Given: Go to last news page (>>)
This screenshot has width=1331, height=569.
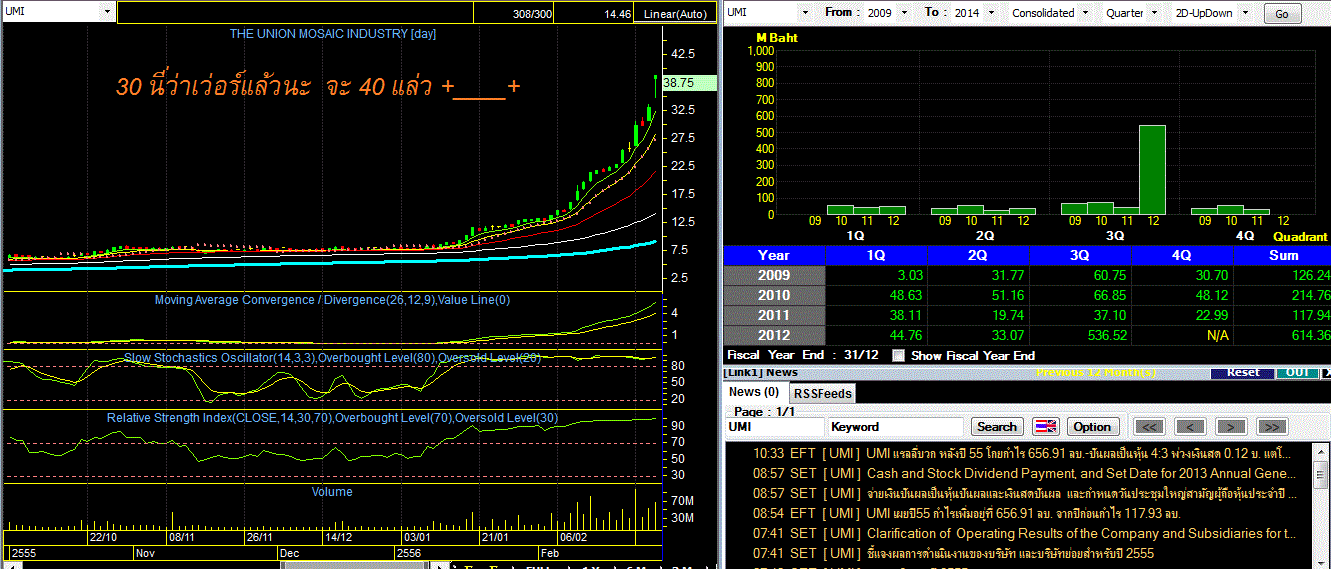Looking at the screenshot, I should pos(1271,427).
